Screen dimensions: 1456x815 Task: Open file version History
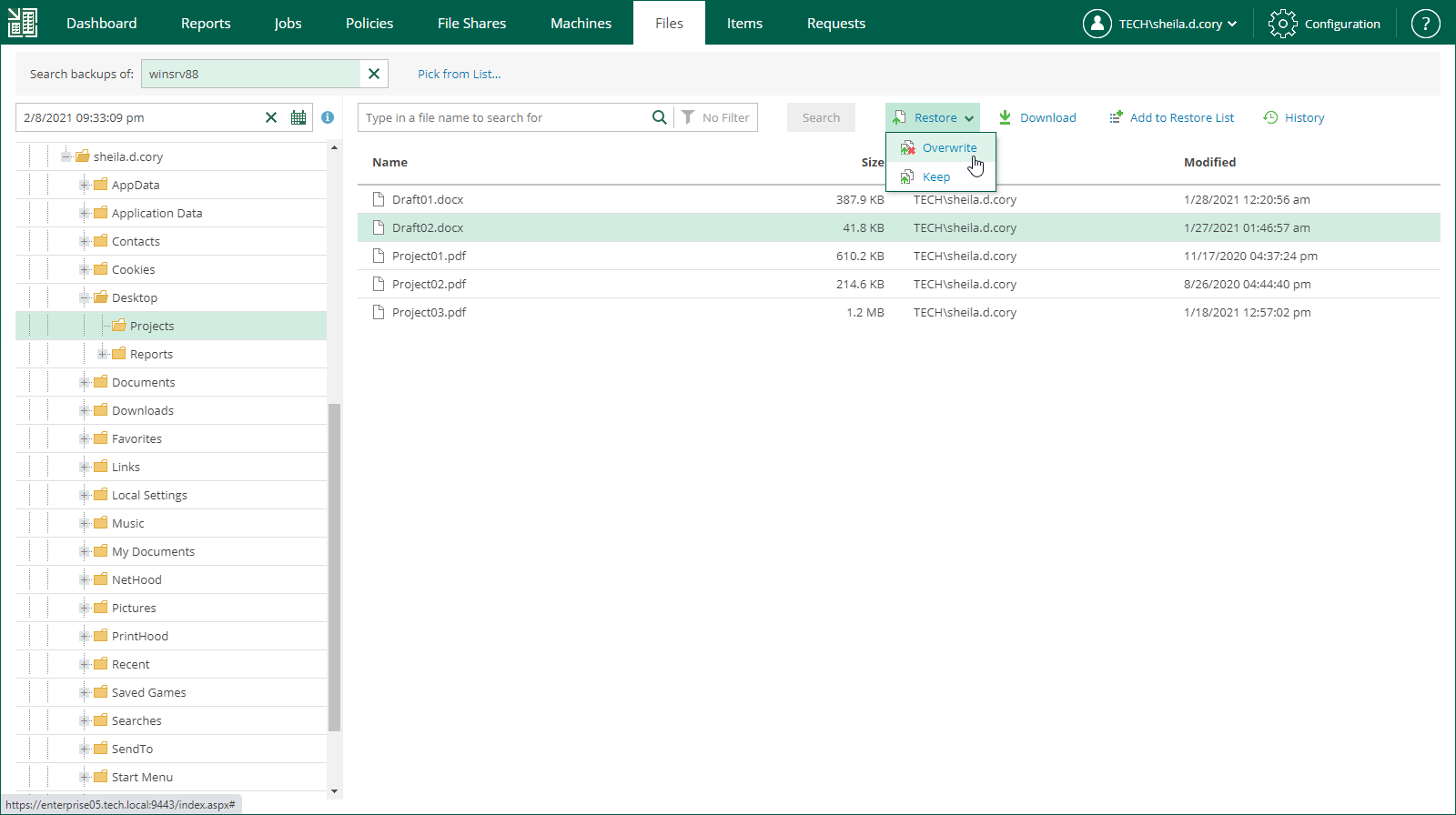pos(1294,117)
